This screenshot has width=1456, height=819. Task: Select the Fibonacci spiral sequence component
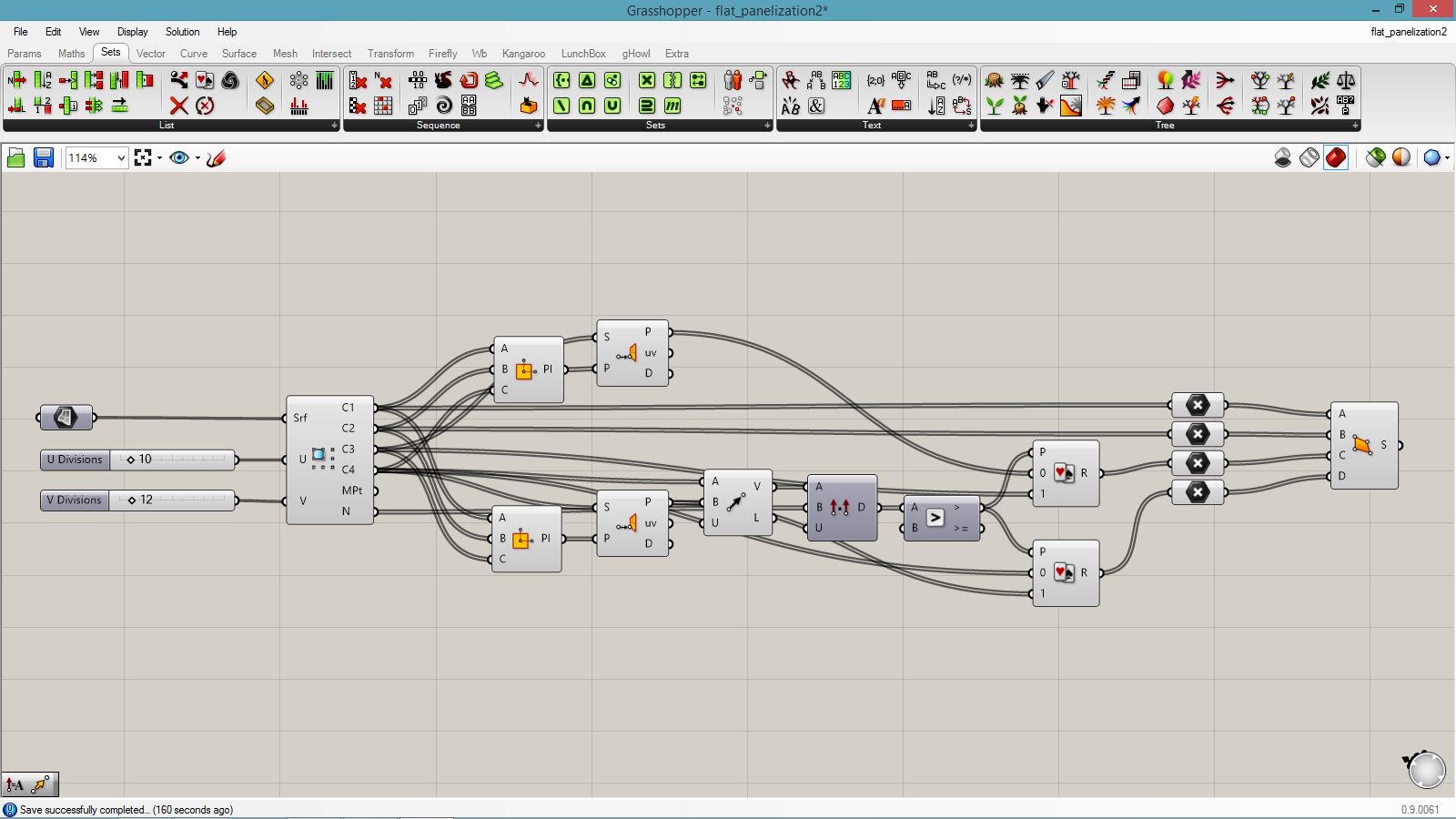pos(444,106)
